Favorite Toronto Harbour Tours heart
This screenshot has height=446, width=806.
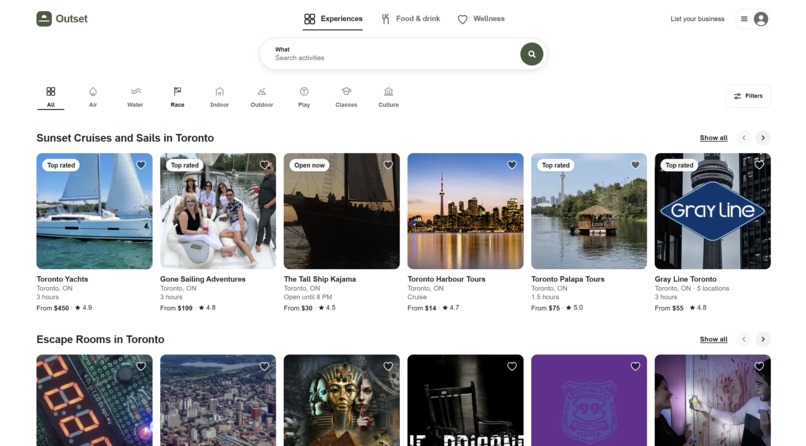512,165
